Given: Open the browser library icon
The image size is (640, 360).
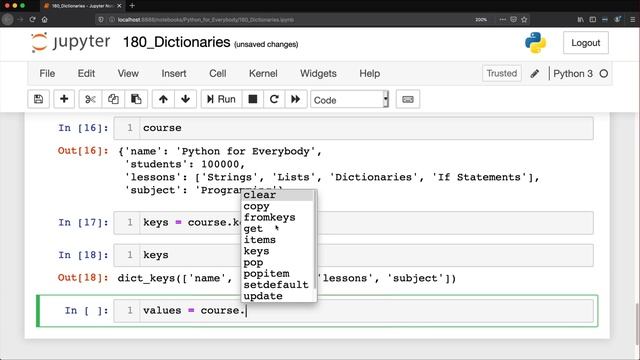Looking at the screenshot, I should [580, 19].
